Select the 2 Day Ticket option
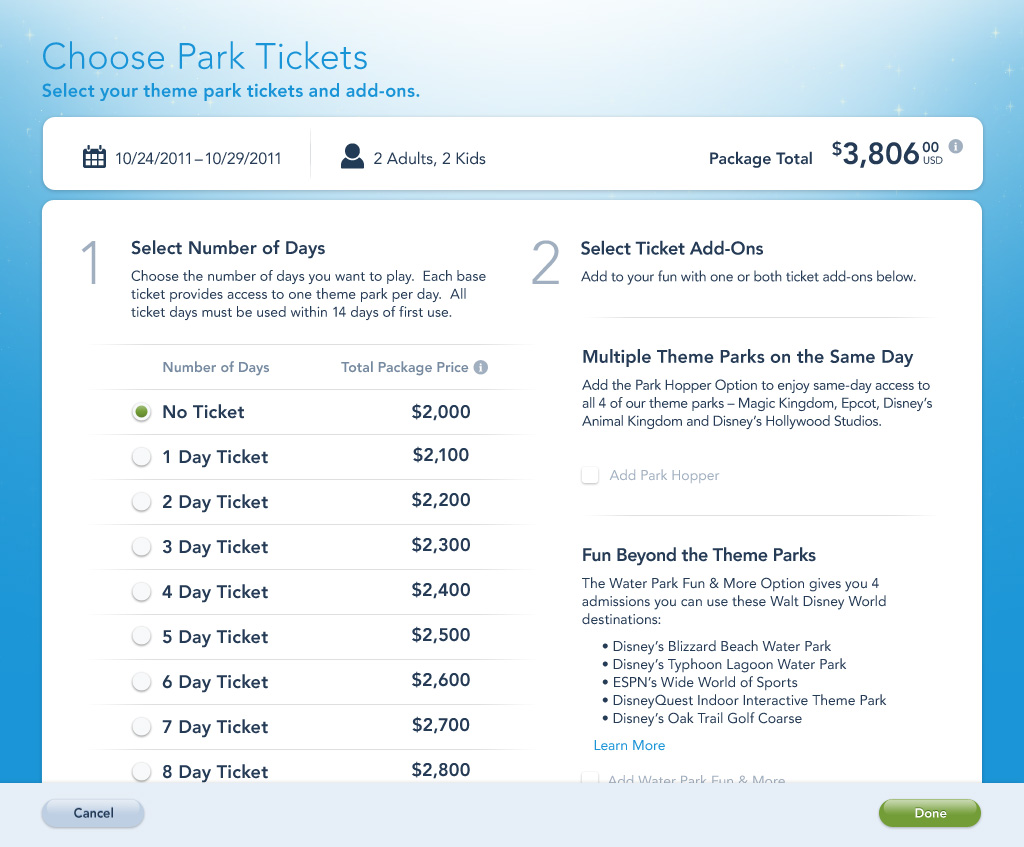The height and width of the screenshot is (847, 1024). point(142,502)
